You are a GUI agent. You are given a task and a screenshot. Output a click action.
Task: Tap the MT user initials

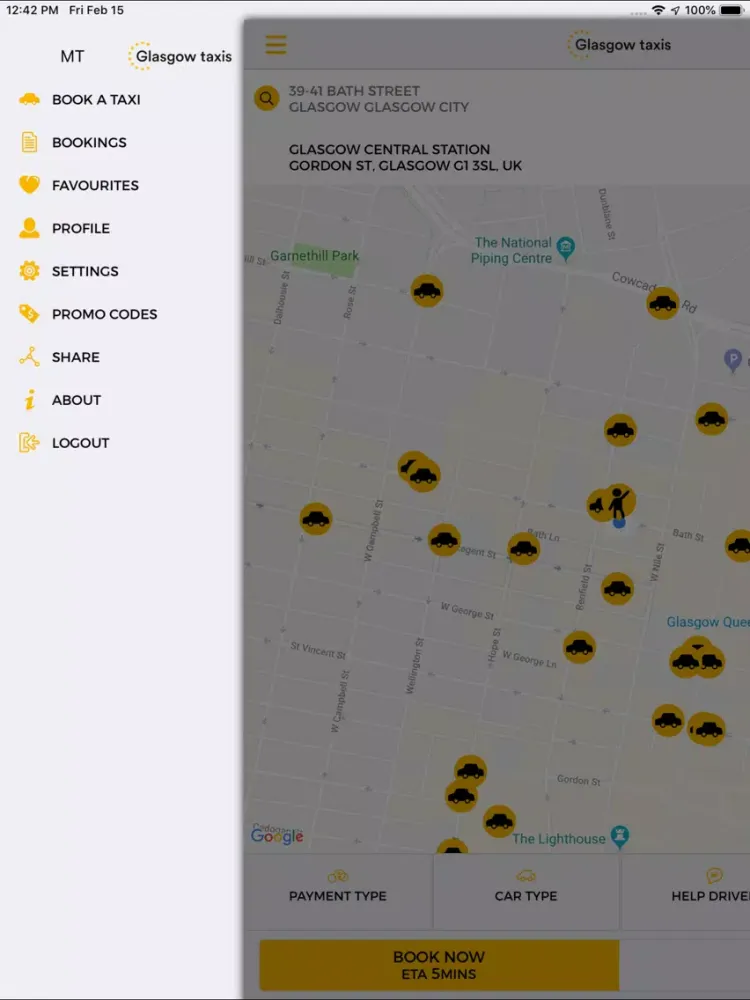tap(72, 56)
